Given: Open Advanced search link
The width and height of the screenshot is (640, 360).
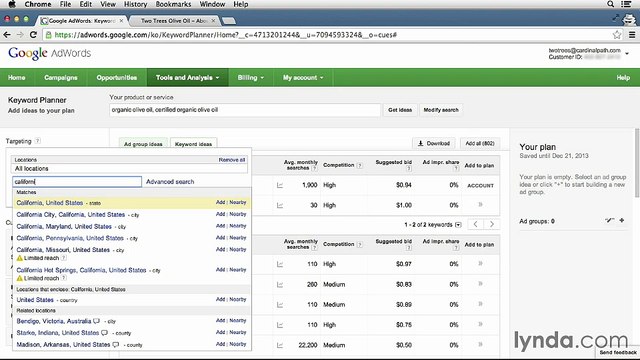Looking at the screenshot, I should click(x=170, y=182).
